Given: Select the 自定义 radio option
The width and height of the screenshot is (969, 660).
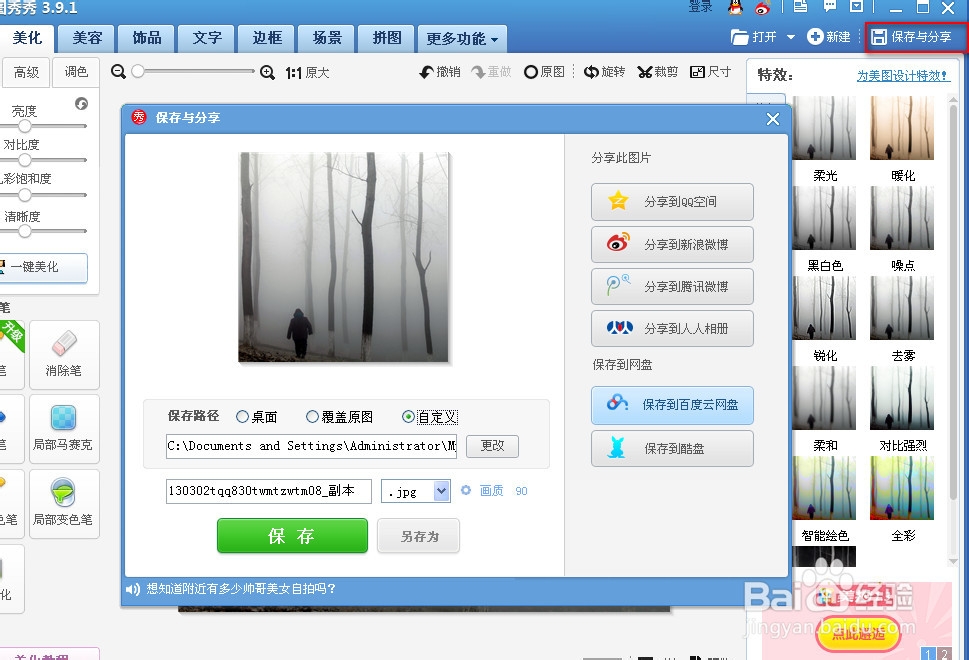Looking at the screenshot, I should click(429, 417).
